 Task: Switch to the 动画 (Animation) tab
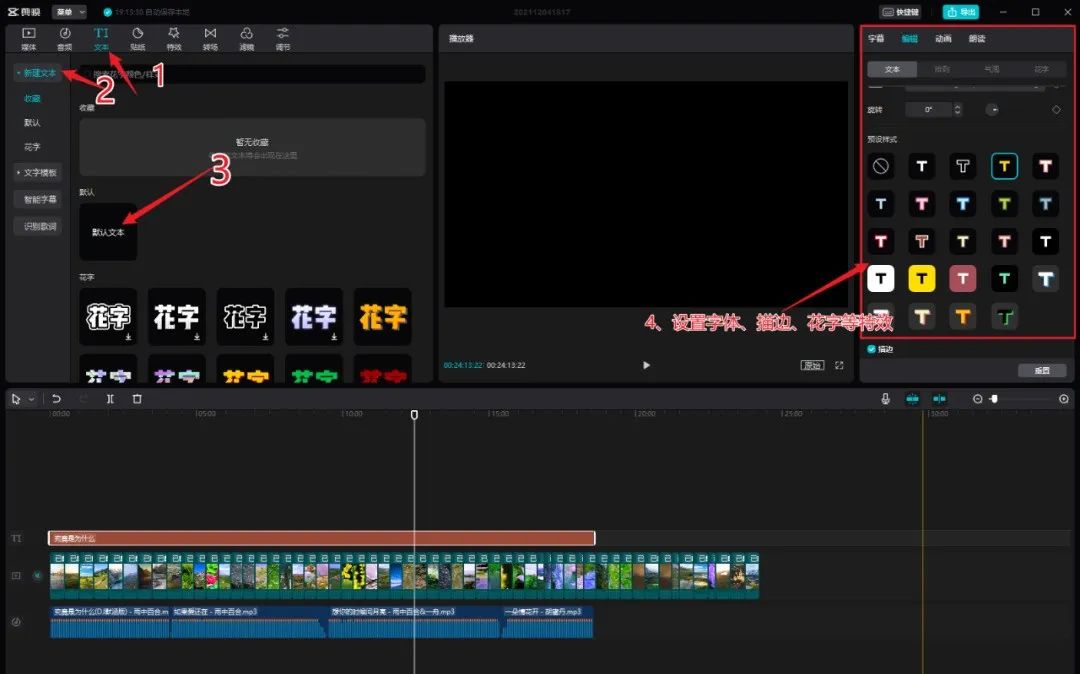coord(942,39)
